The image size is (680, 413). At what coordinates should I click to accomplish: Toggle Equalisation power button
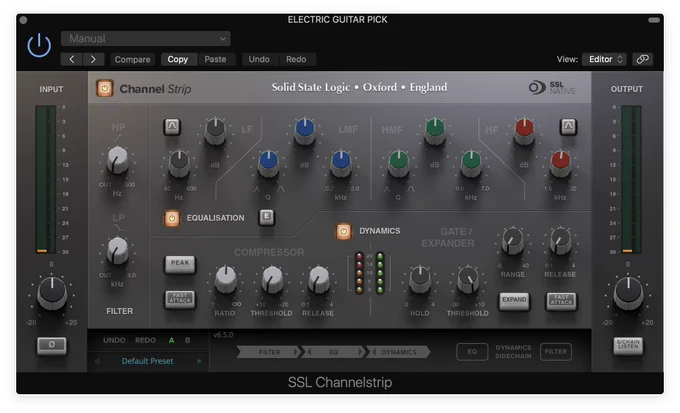[172, 218]
